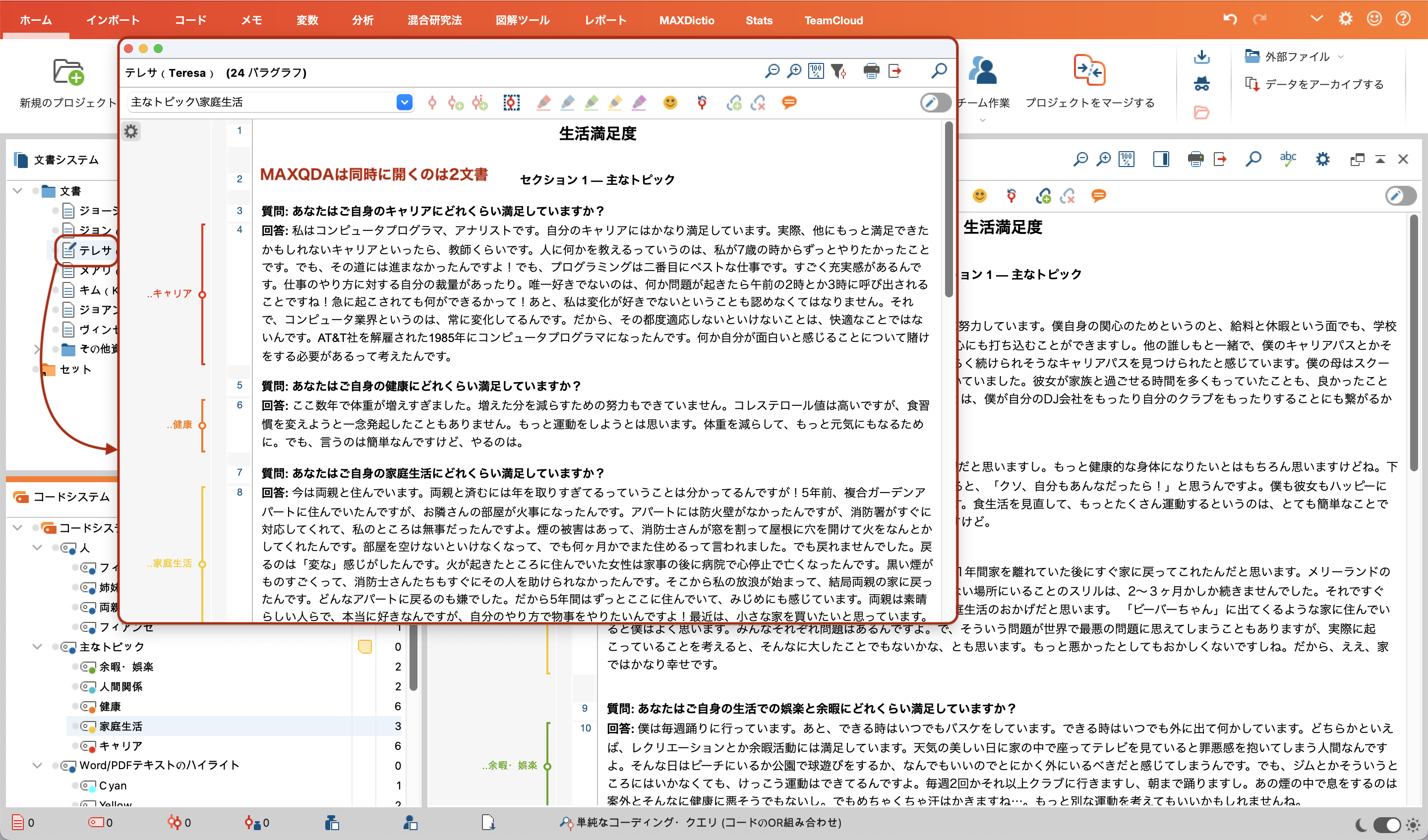Toggle activation circle for 家庭生活 code
Screen dimensions: 1428x840
75,726
